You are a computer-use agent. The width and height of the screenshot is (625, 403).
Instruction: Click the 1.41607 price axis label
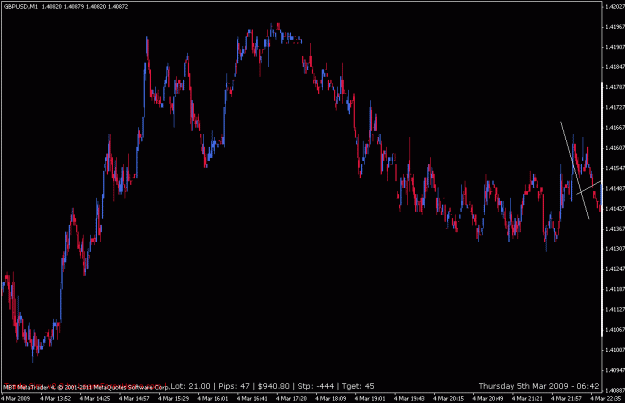click(x=614, y=148)
